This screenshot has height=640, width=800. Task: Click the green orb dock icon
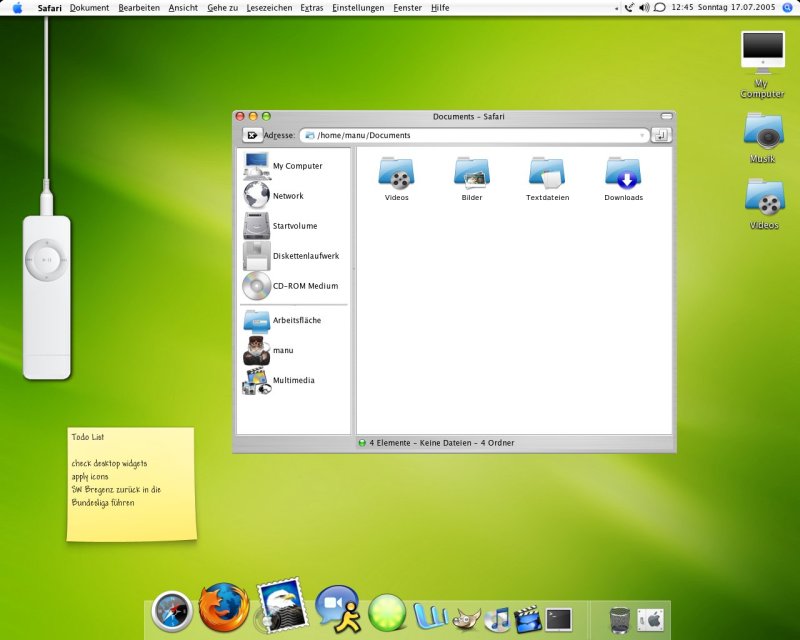387,612
